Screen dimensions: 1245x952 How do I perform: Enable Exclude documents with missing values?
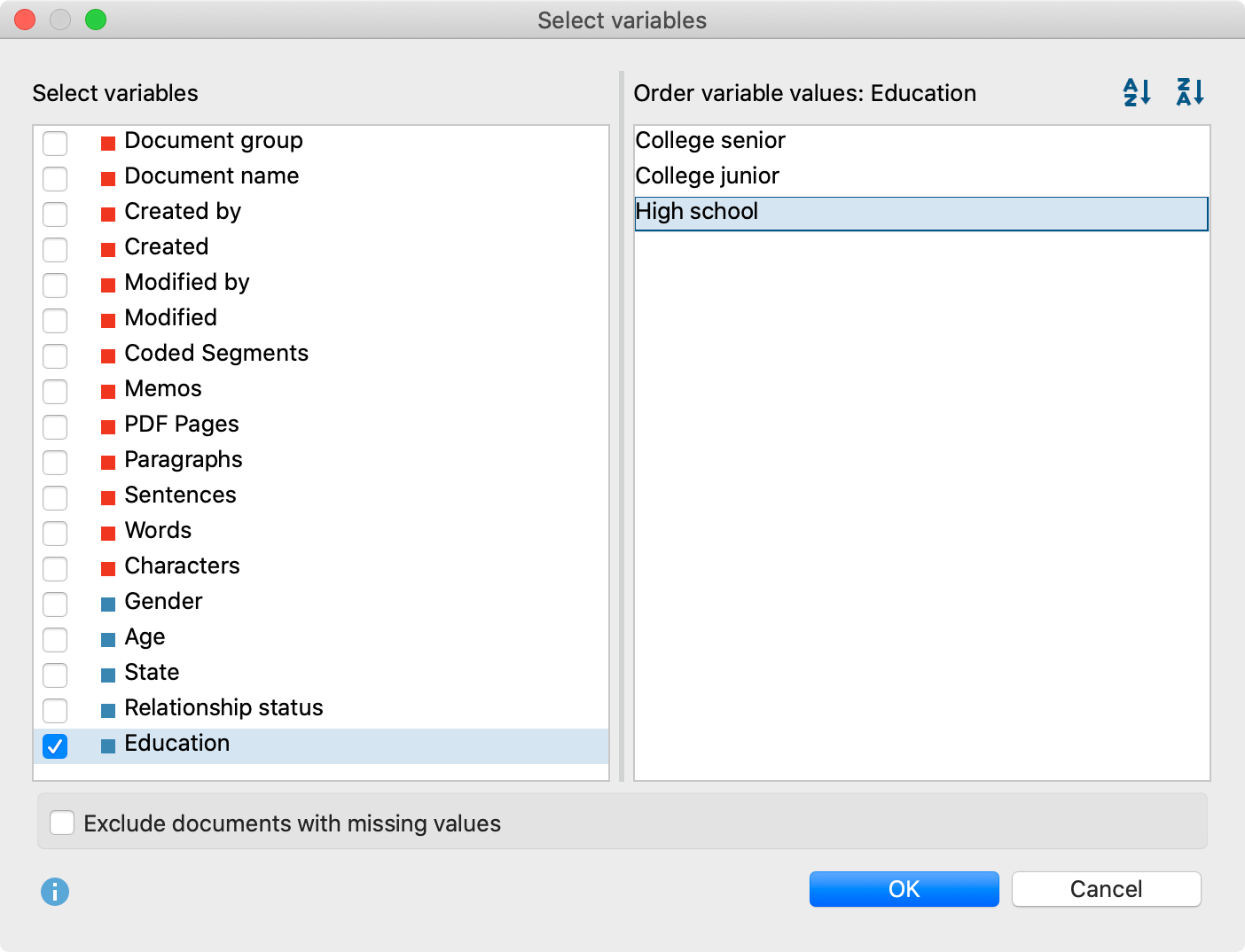[62, 823]
